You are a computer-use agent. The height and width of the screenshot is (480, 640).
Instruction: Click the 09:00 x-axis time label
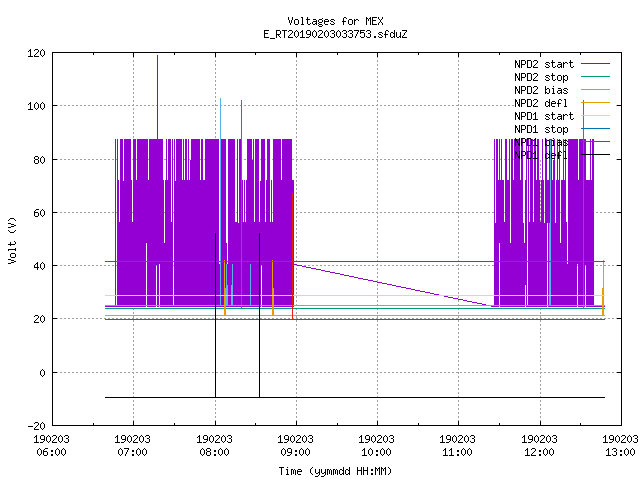click(x=295, y=452)
